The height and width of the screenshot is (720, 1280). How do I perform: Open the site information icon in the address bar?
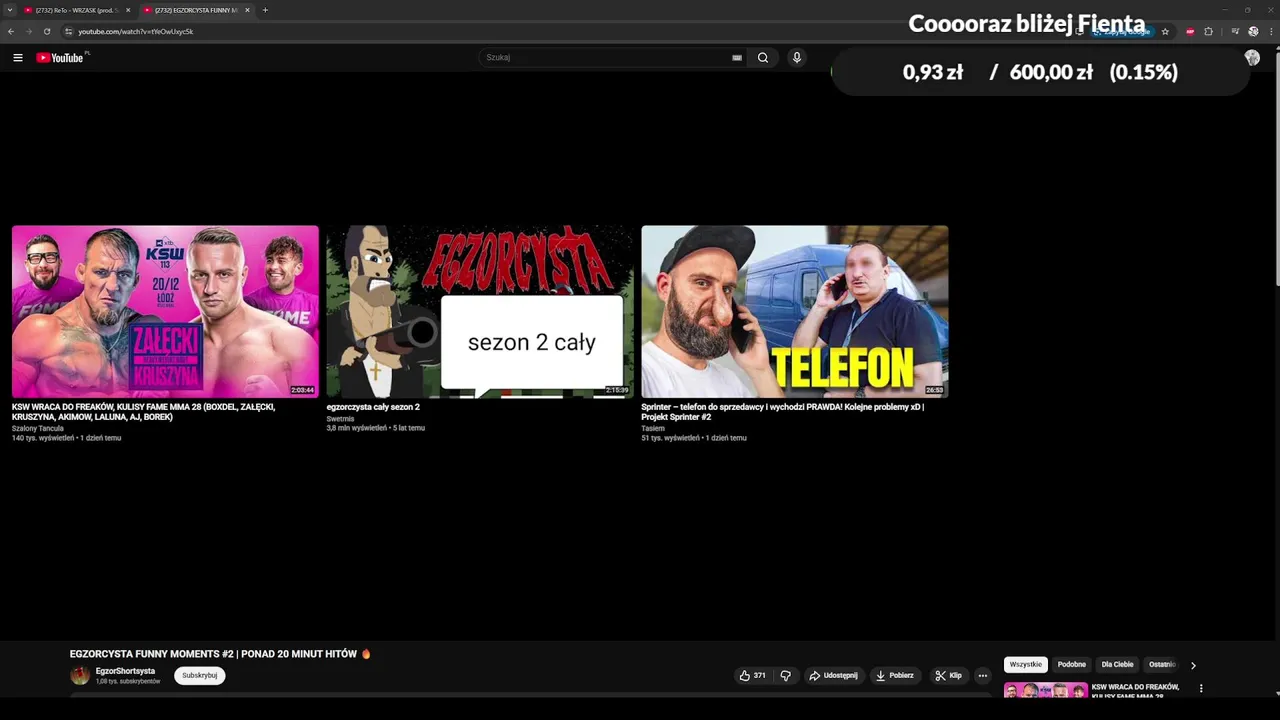pos(68,31)
